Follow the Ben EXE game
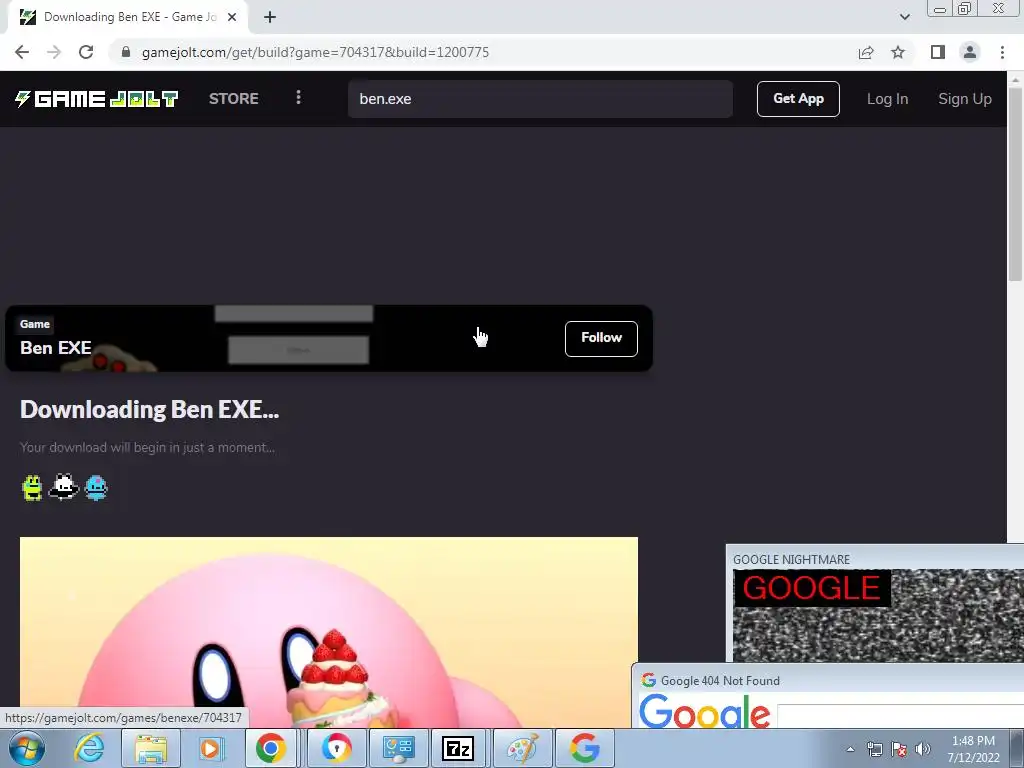 click(601, 338)
